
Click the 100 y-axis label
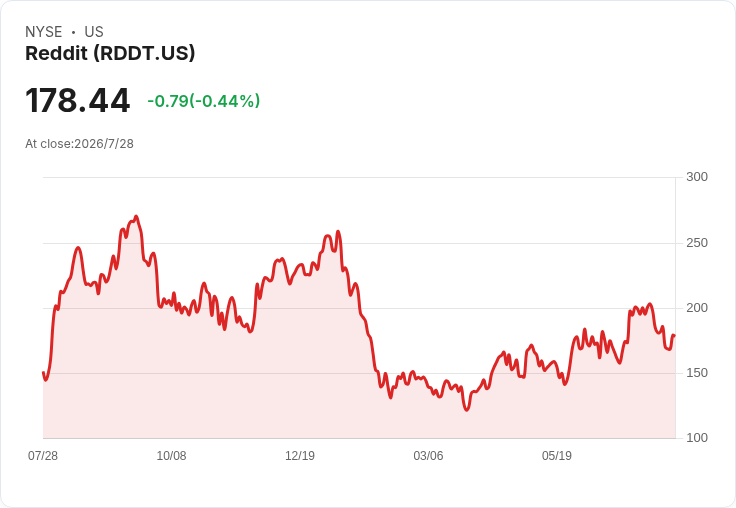[697, 438]
